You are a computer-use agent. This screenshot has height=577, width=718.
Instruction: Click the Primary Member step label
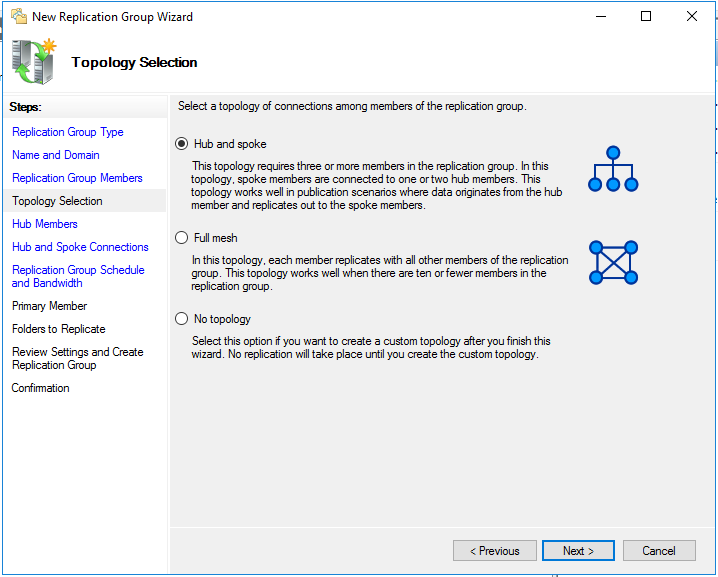49,306
